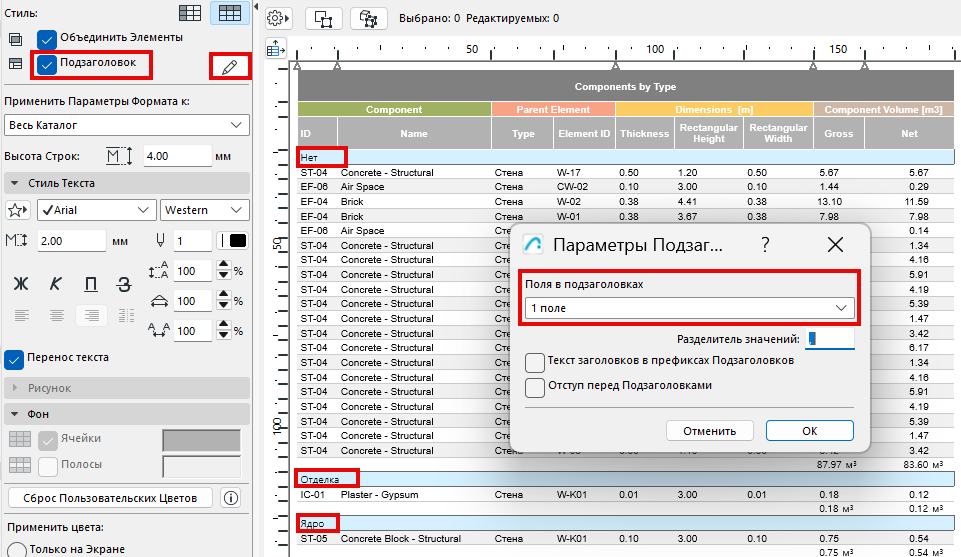The width and height of the screenshot is (961, 557).
Task: Click the pencil edit icon beside Подзаголовок
Action: pos(230,67)
